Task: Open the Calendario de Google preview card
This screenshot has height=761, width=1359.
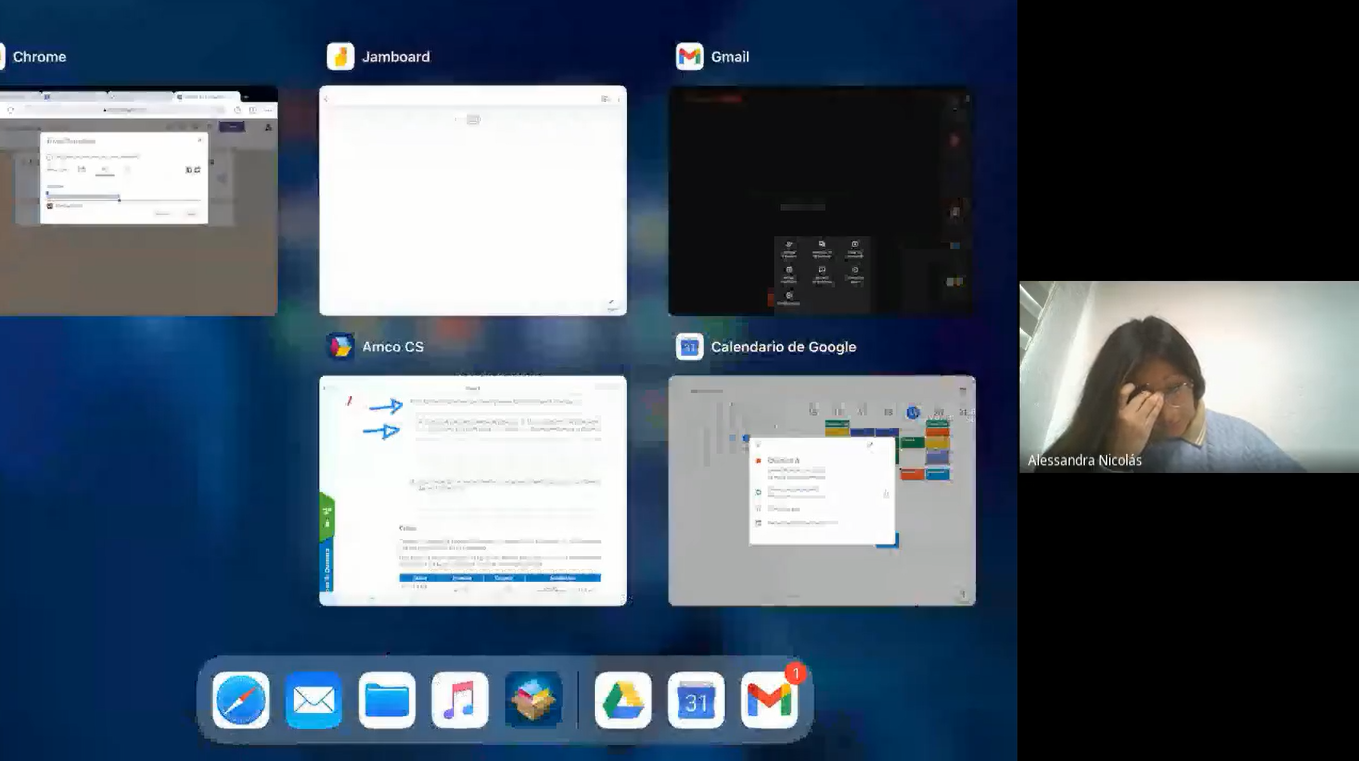Action: click(821, 490)
